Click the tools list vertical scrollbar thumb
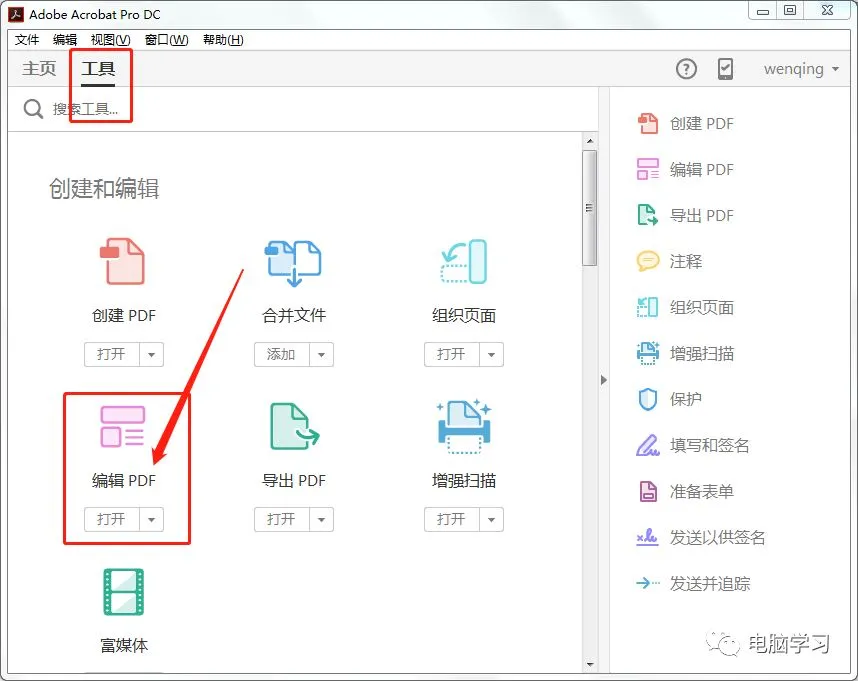 click(x=590, y=208)
